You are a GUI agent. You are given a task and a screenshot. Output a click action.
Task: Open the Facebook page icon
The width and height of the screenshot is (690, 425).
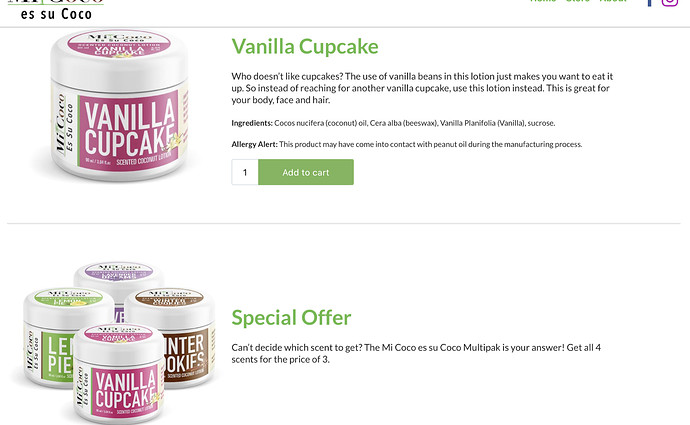click(x=650, y=3)
